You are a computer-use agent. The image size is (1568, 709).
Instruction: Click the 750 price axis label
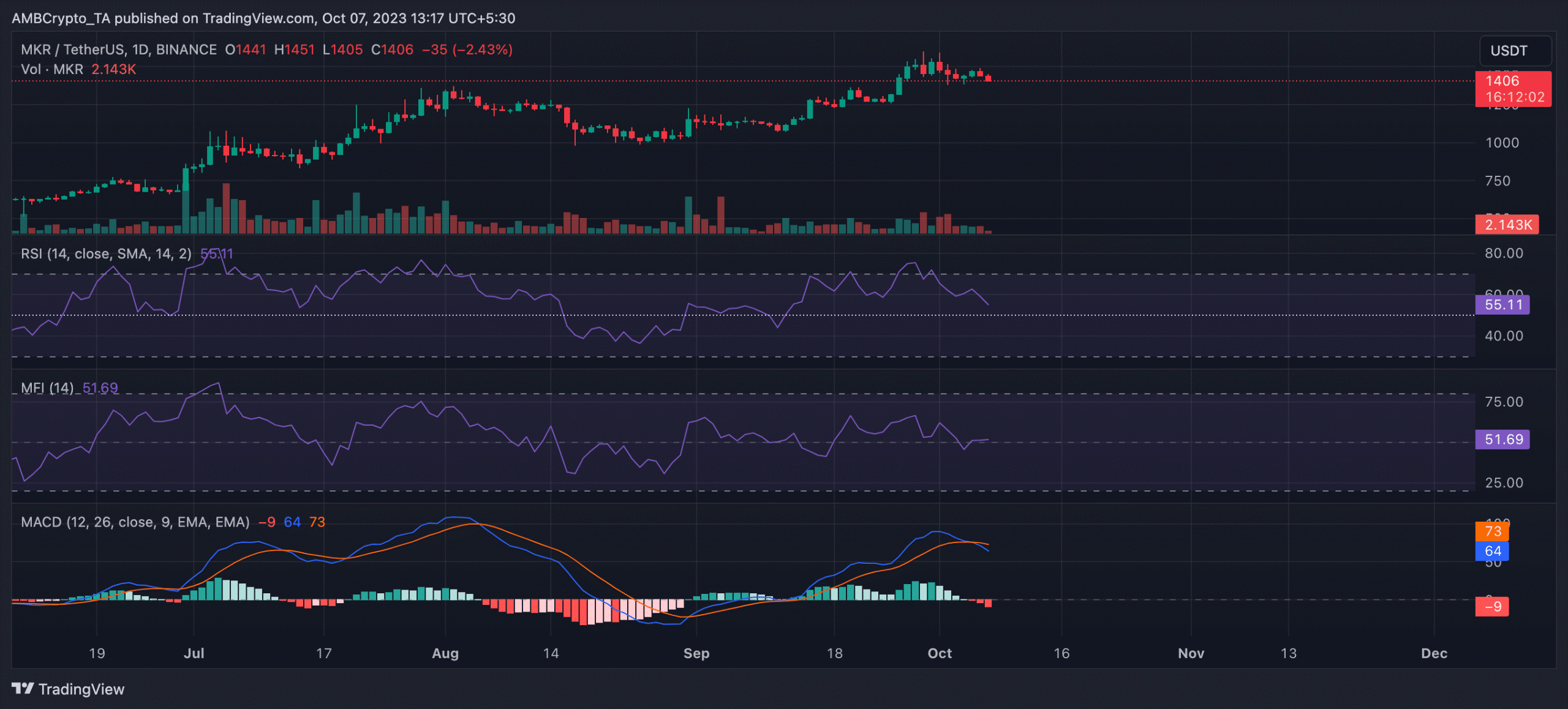tap(1498, 181)
